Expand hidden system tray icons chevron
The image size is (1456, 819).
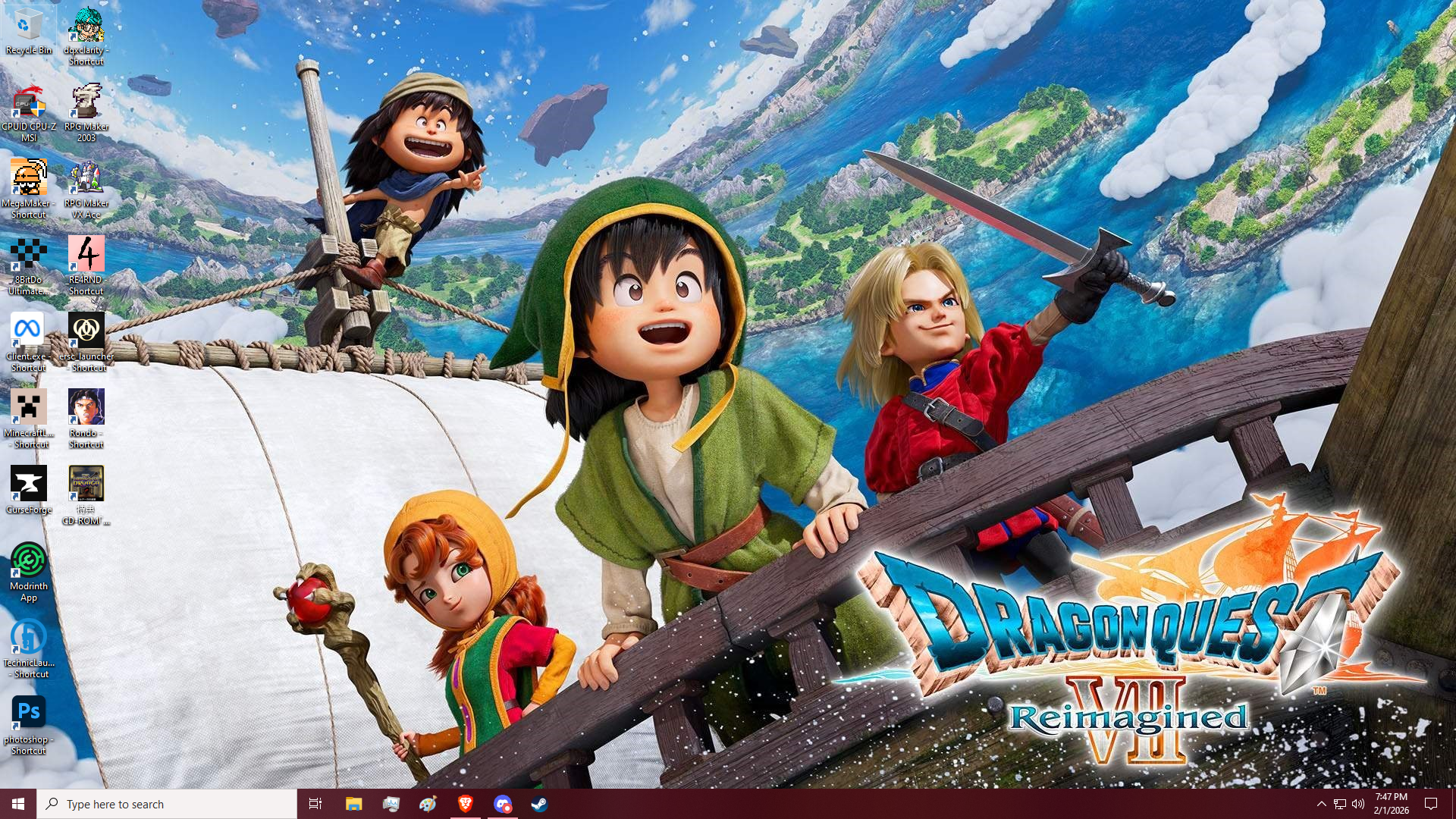[1321, 804]
